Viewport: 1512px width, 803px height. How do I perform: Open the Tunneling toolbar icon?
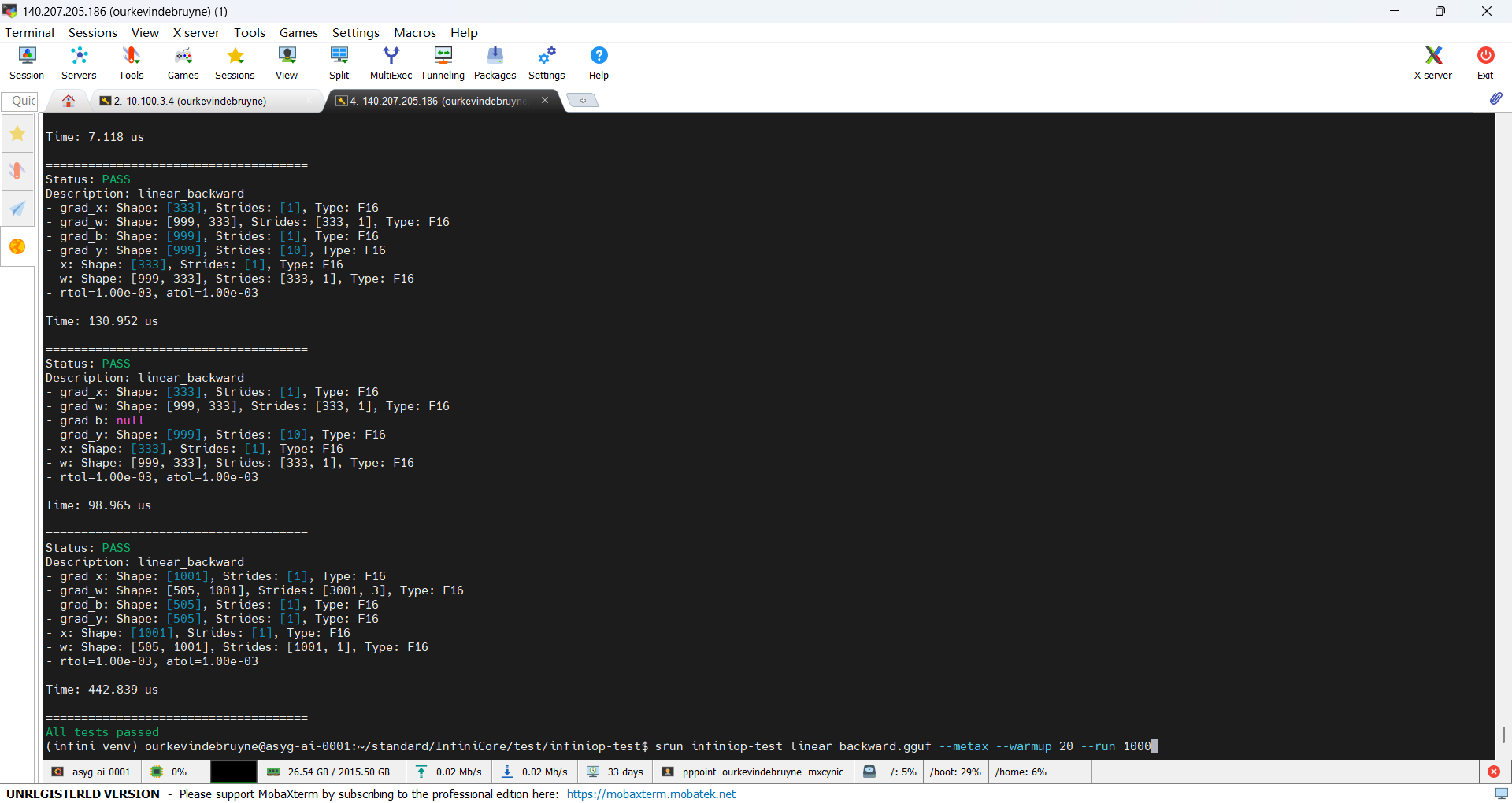point(443,63)
